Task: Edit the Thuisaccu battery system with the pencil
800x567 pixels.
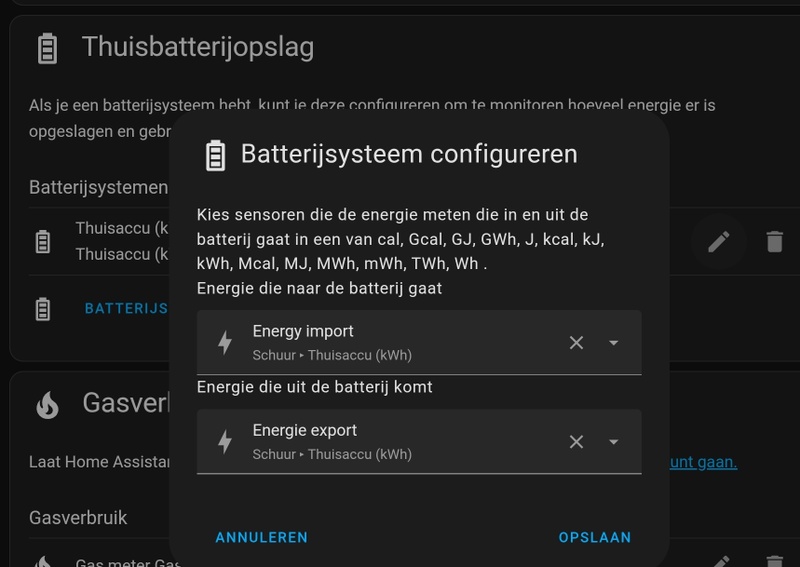Action: [719, 241]
